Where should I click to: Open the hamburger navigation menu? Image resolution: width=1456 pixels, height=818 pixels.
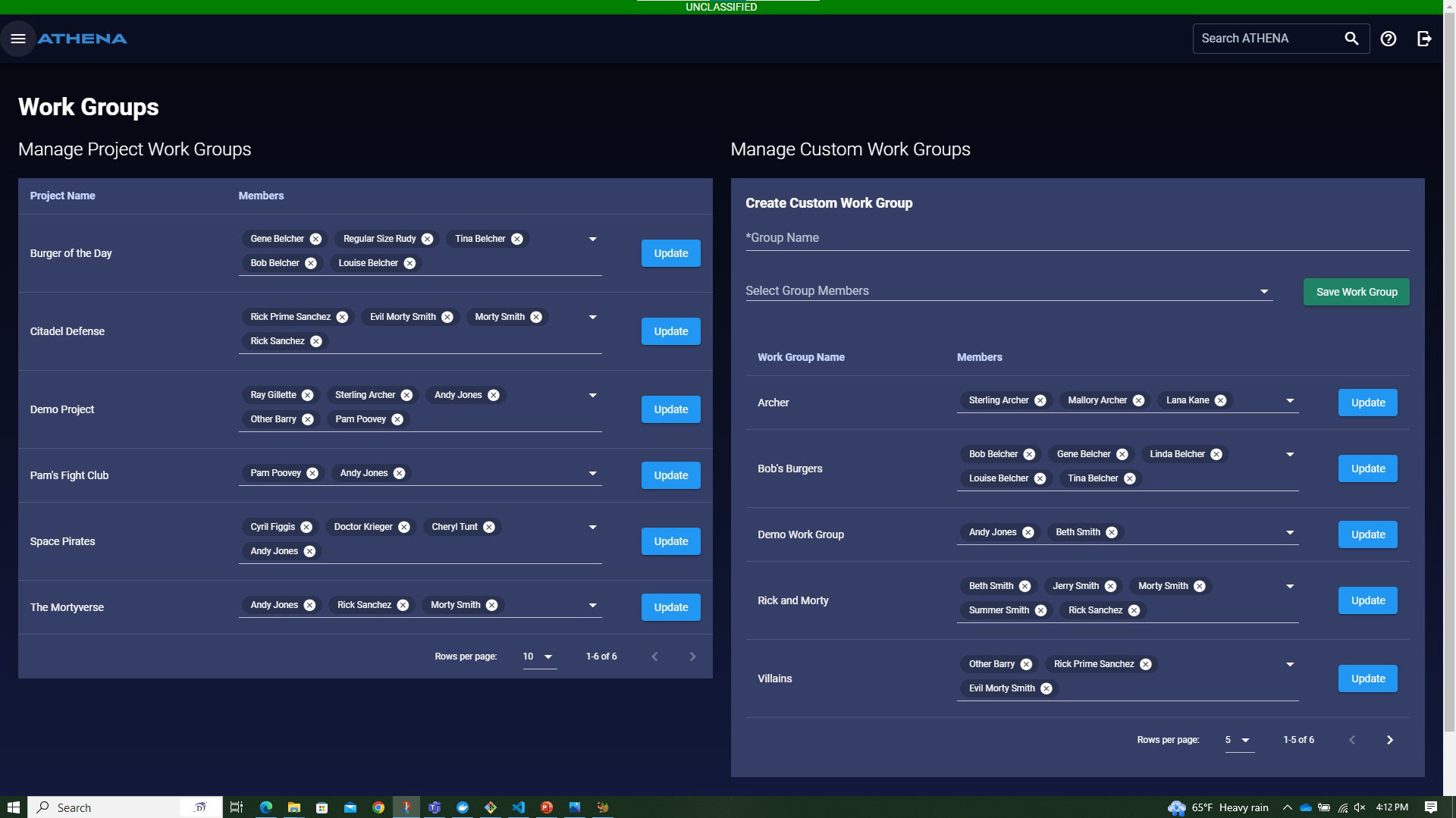click(18, 39)
